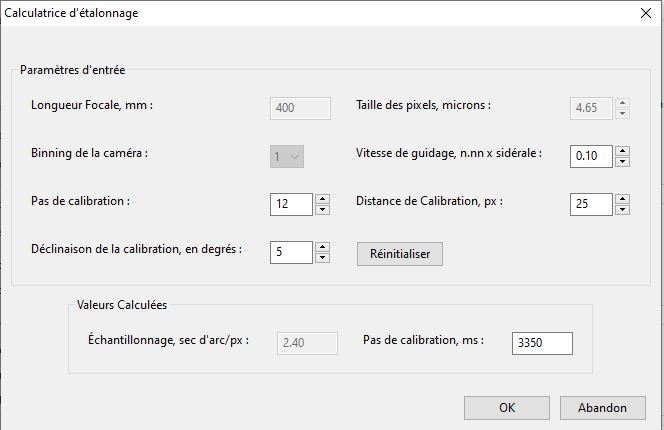Click the Vitesse de guidage input field
The width and height of the screenshot is (664, 430).
click(591, 156)
